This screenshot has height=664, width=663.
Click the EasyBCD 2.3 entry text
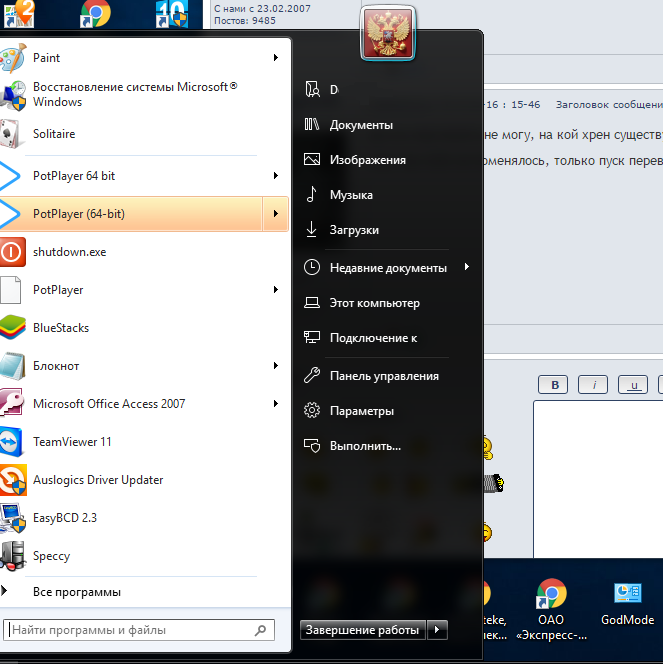tap(65, 518)
